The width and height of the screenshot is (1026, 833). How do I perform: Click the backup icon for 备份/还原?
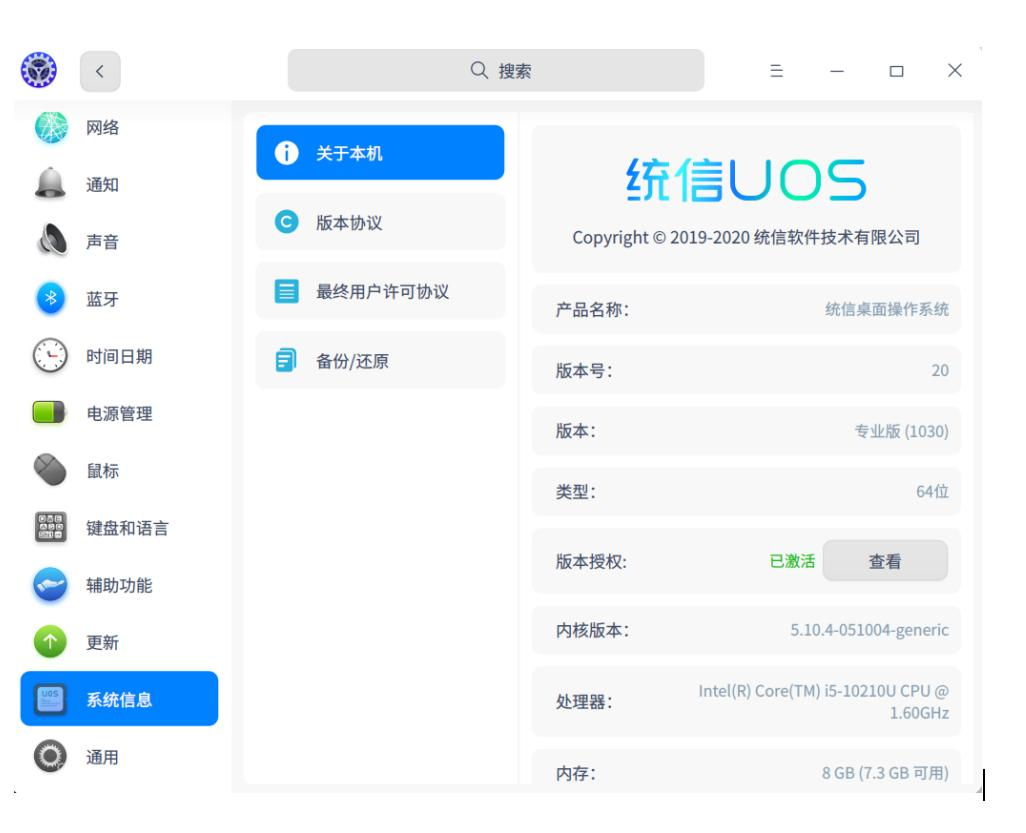pos(286,360)
